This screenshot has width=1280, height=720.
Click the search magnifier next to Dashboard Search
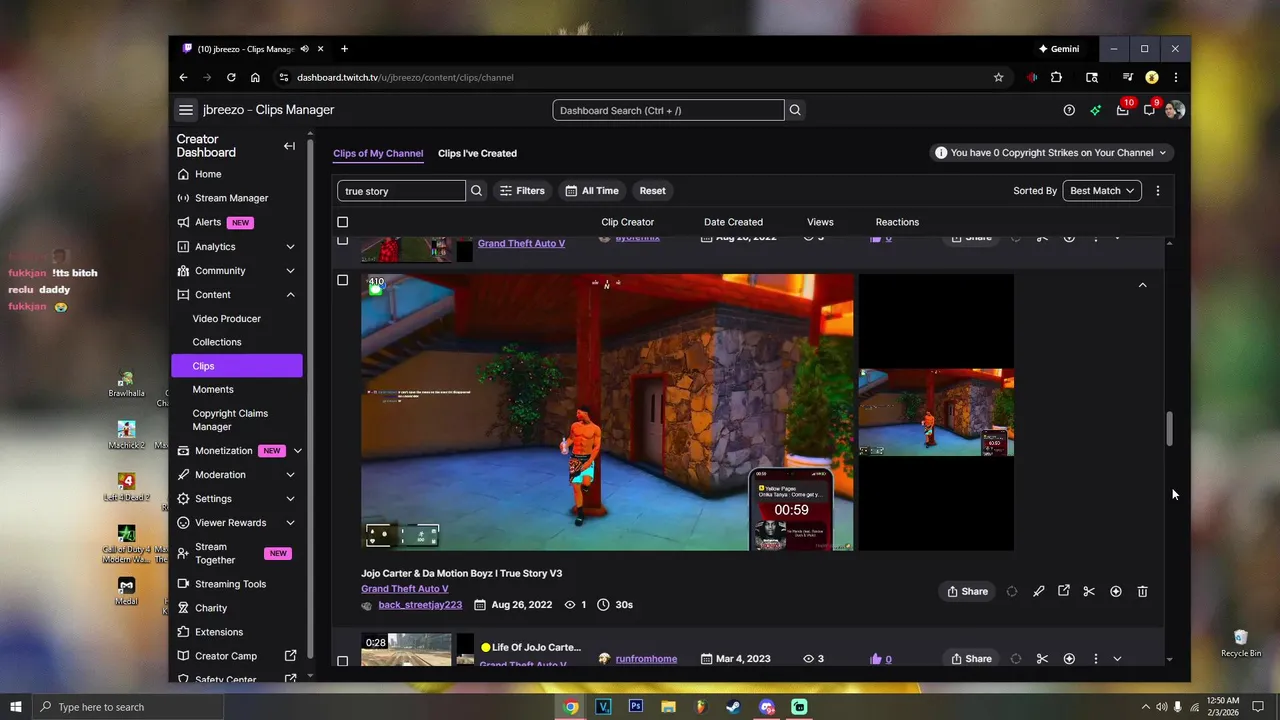(795, 110)
